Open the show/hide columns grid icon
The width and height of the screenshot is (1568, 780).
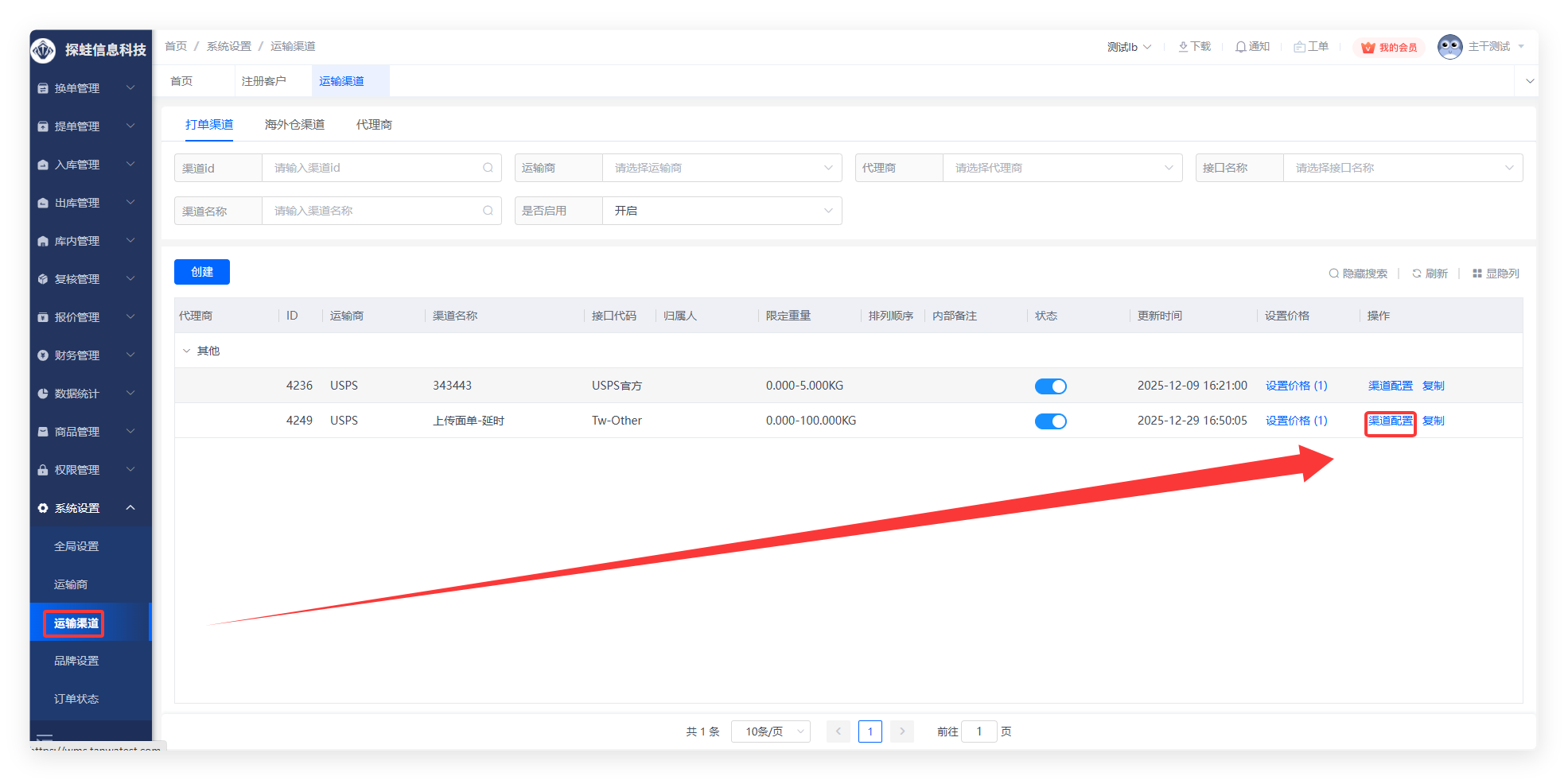coord(1477,274)
